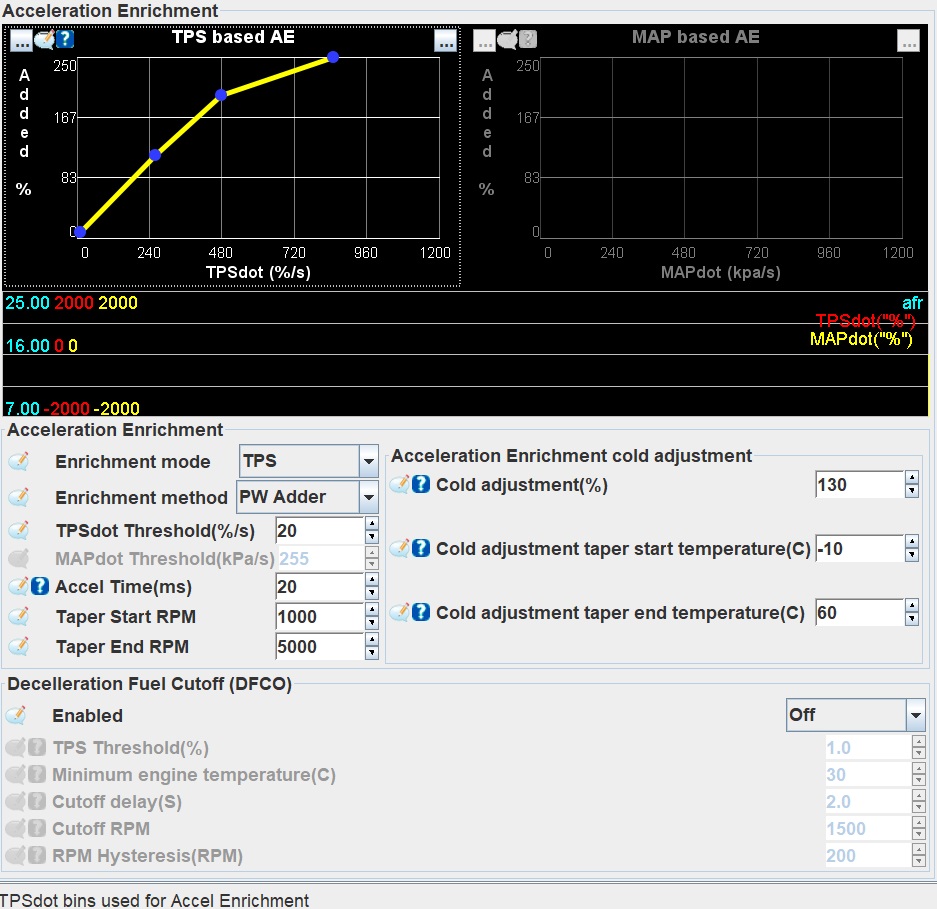Decrease taper end temperature with down spinner
Image resolution: width=937 pixels, height=909 pixels.
click(x=911, y=619)
